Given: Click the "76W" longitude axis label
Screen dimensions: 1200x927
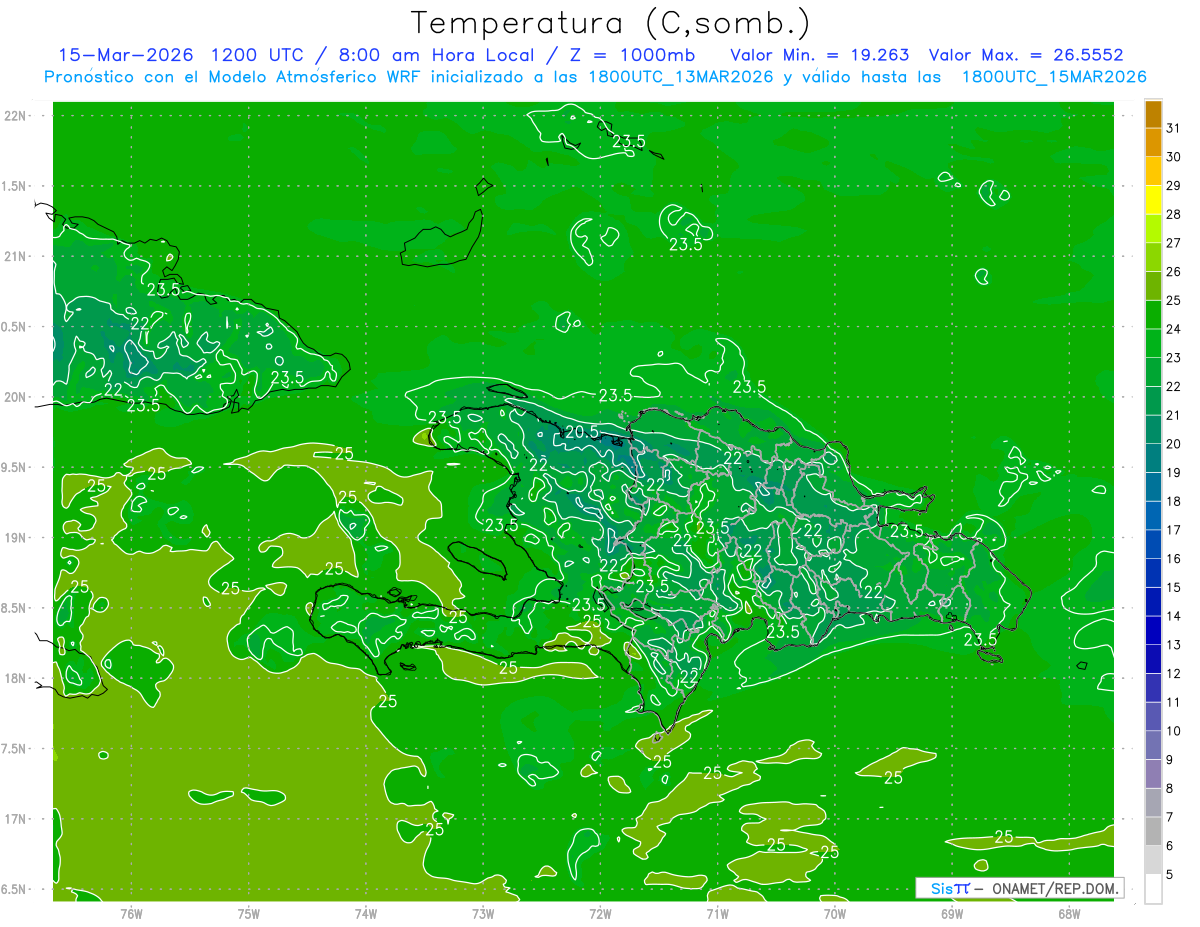Looking at the screenshot, I should click(x=131, y=913).
